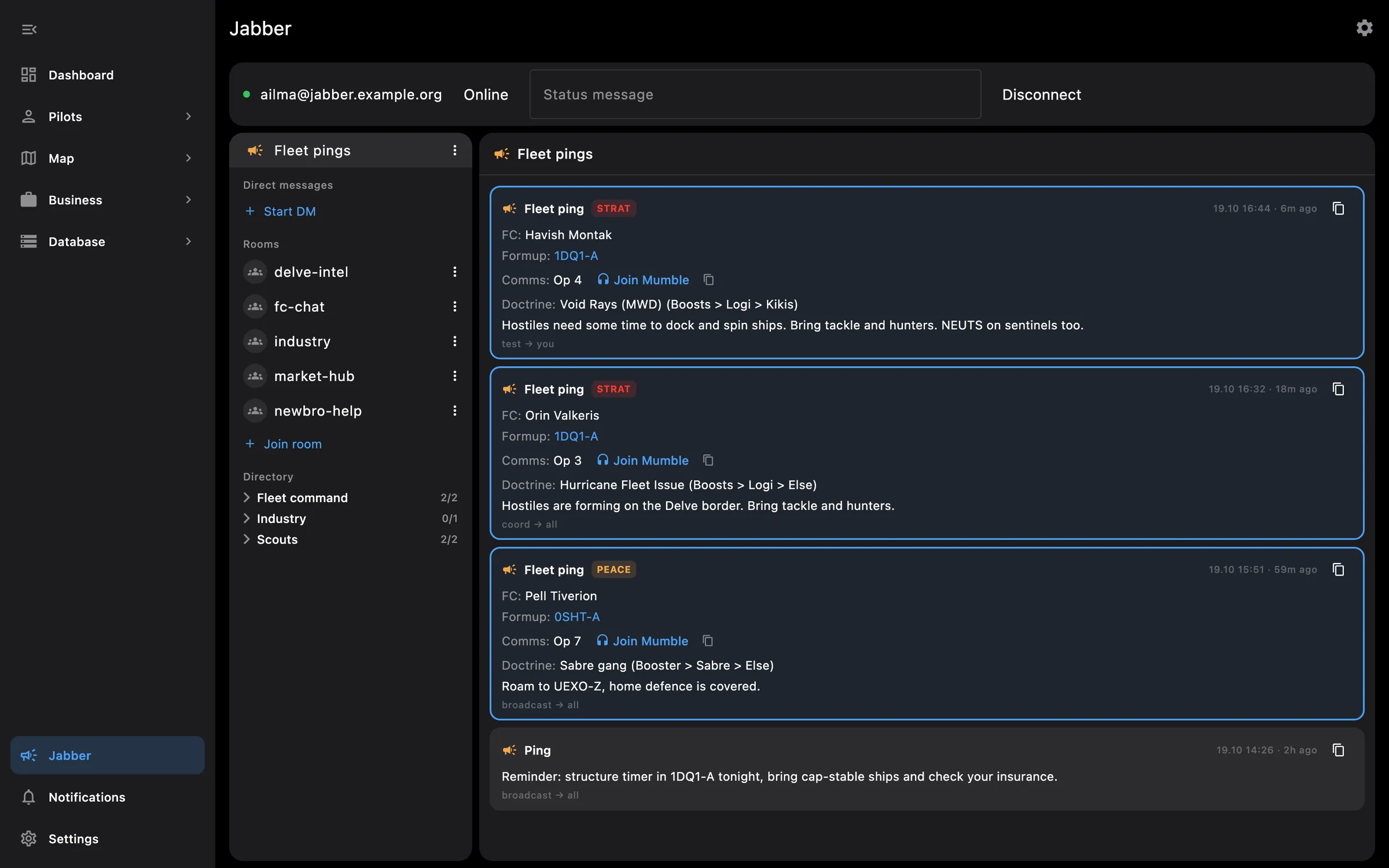Open Fleet pings channel options menu
This screenshot has width=1389, height=868.
pos(455,150)
